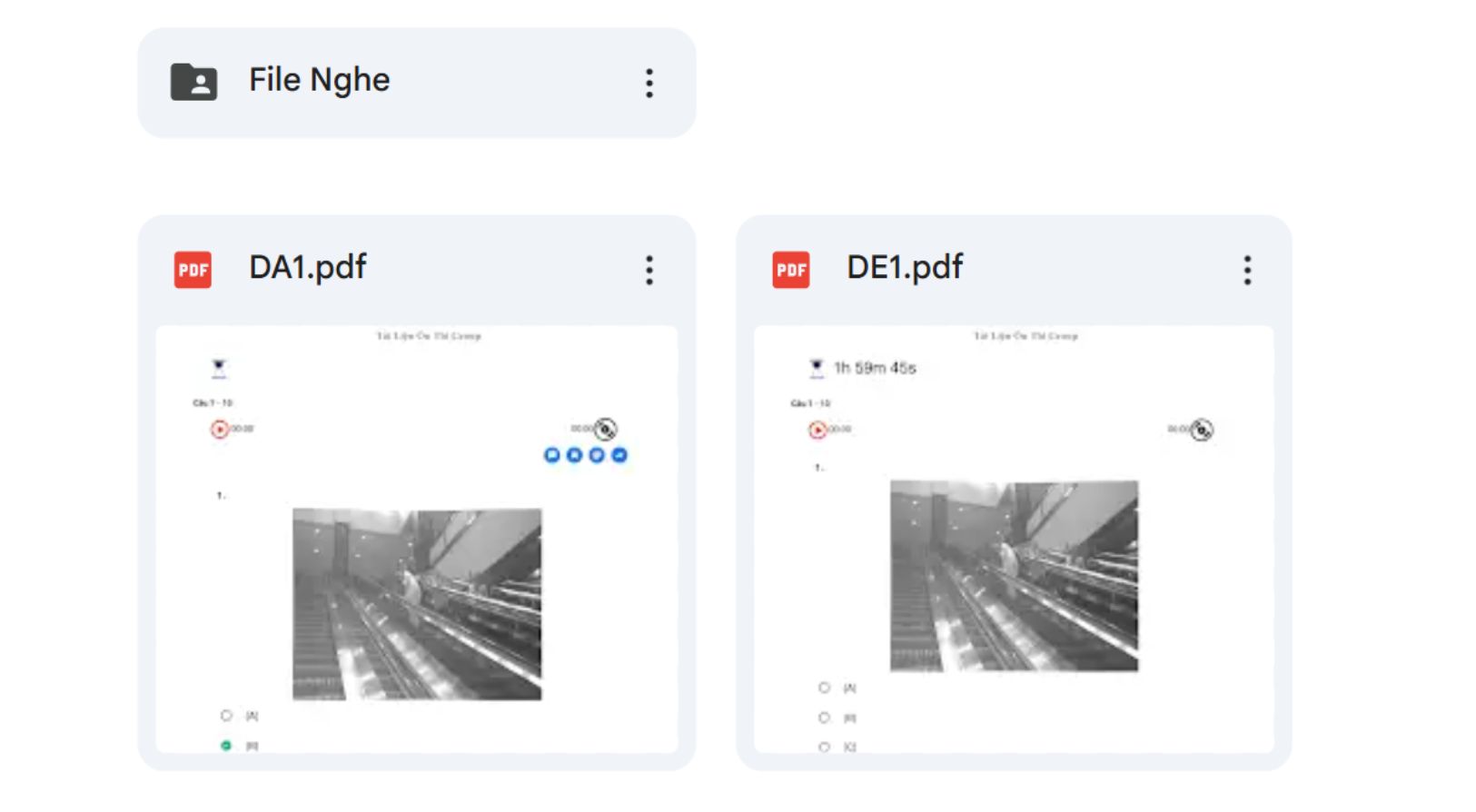Click the escalator image in DE1.pdf thumbnail
Image resolution: width=1476 pixels, height=812 pixels.
(1014, 576)
